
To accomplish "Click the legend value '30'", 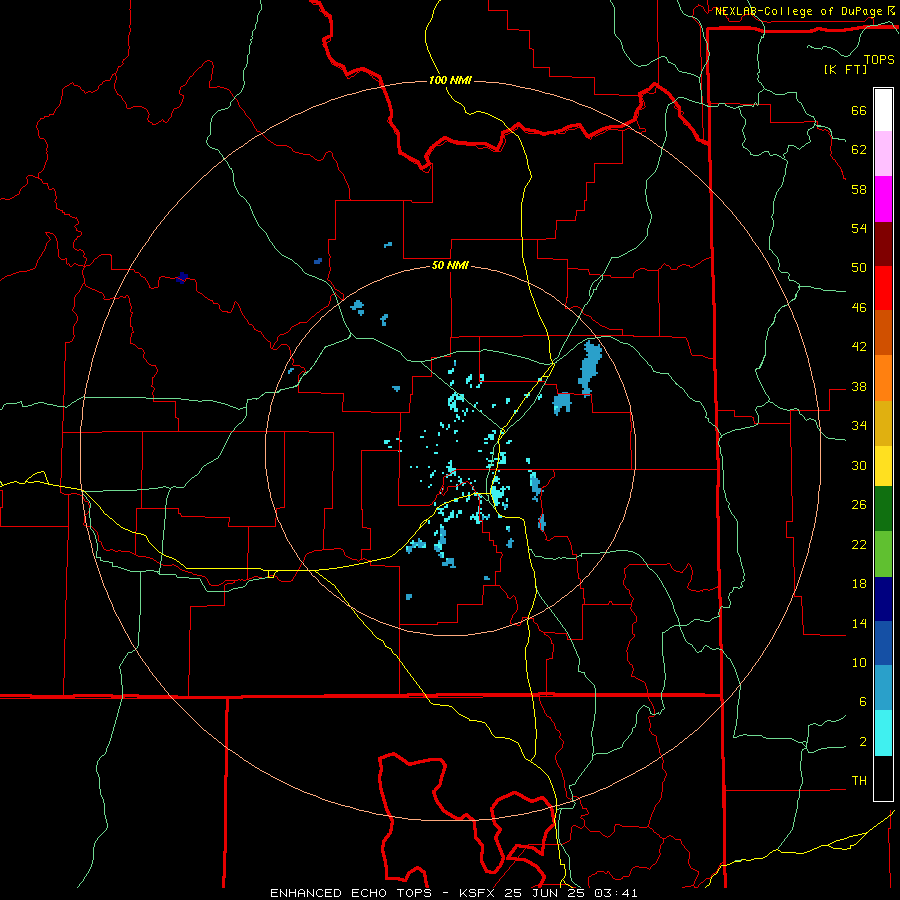I will click(x=859, y=465).
